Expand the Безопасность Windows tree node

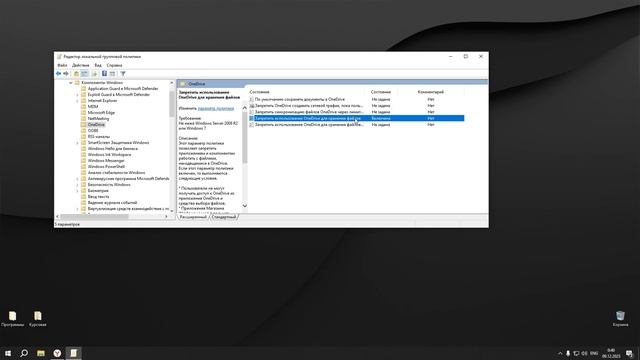78,184
